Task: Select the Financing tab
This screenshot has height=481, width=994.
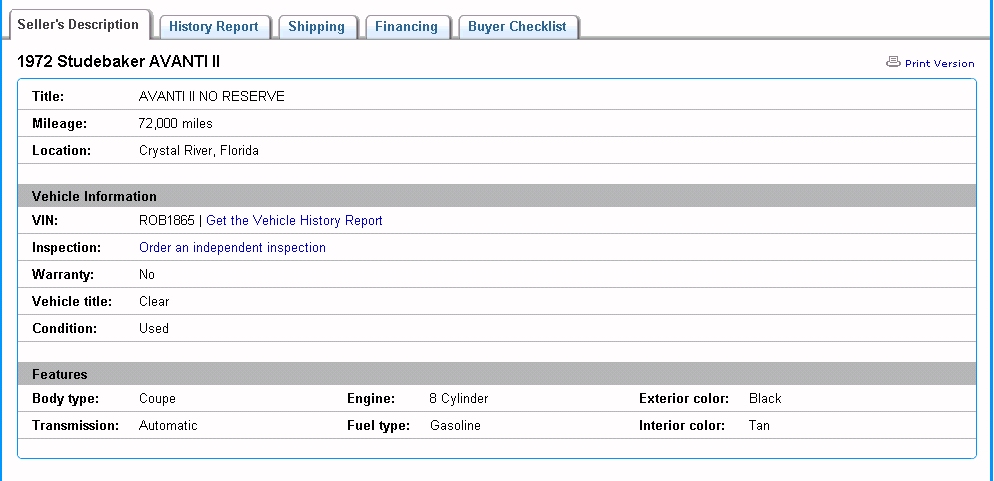Action: [x=406, y=27]
